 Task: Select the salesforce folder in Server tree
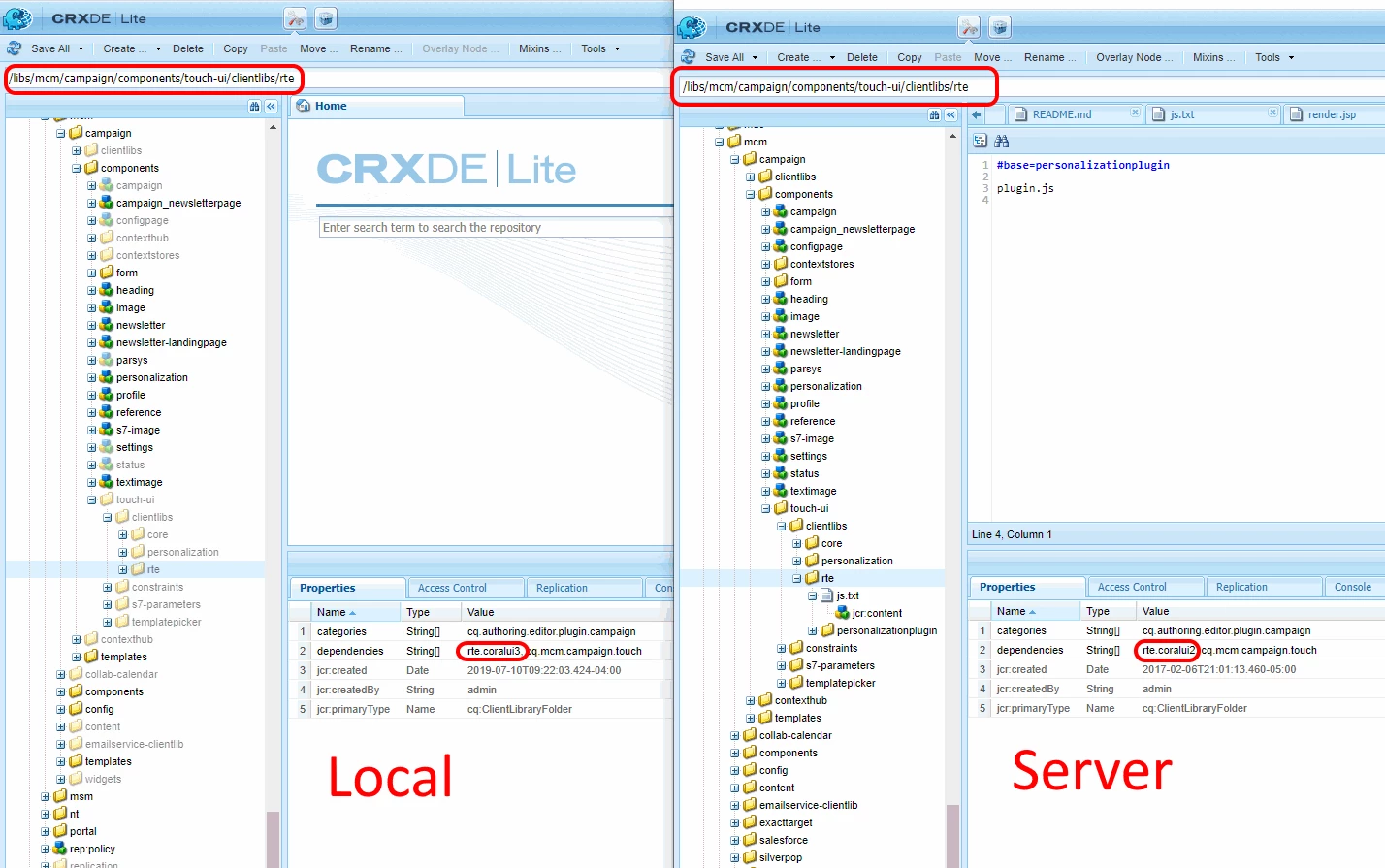pos(783,840)
